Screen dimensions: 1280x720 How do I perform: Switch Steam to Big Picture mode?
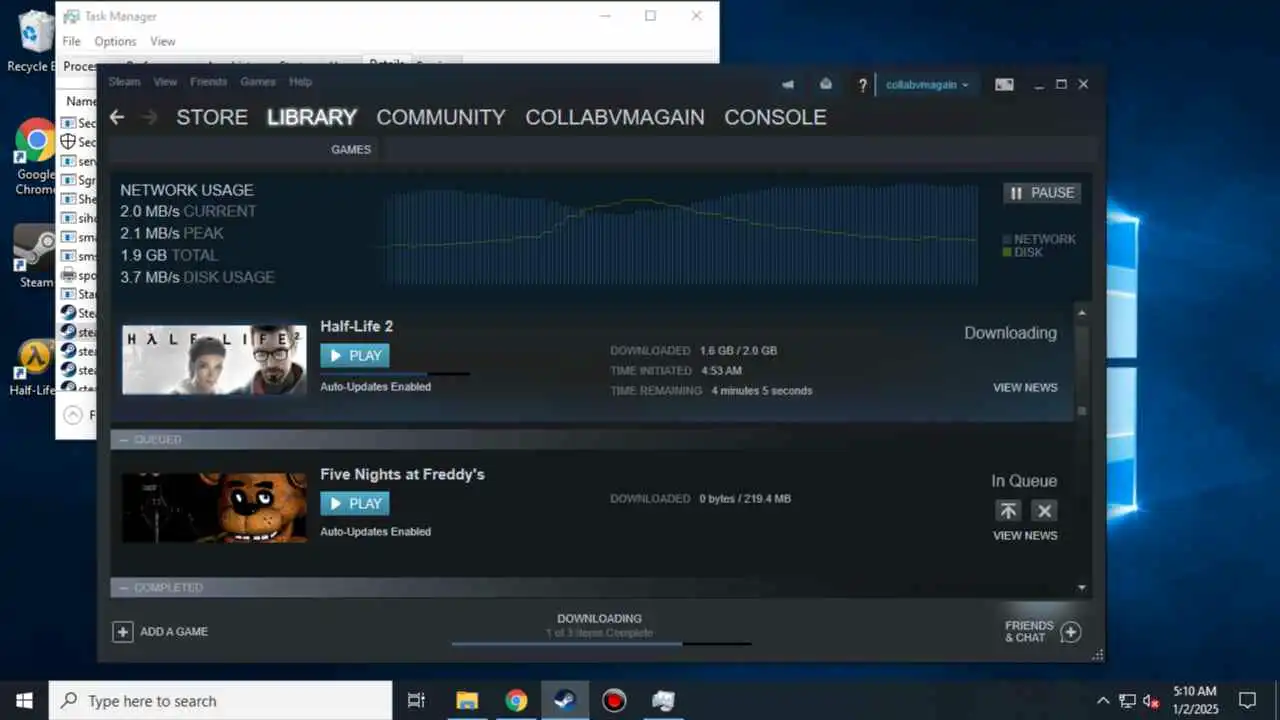[x=1004, y=85]
